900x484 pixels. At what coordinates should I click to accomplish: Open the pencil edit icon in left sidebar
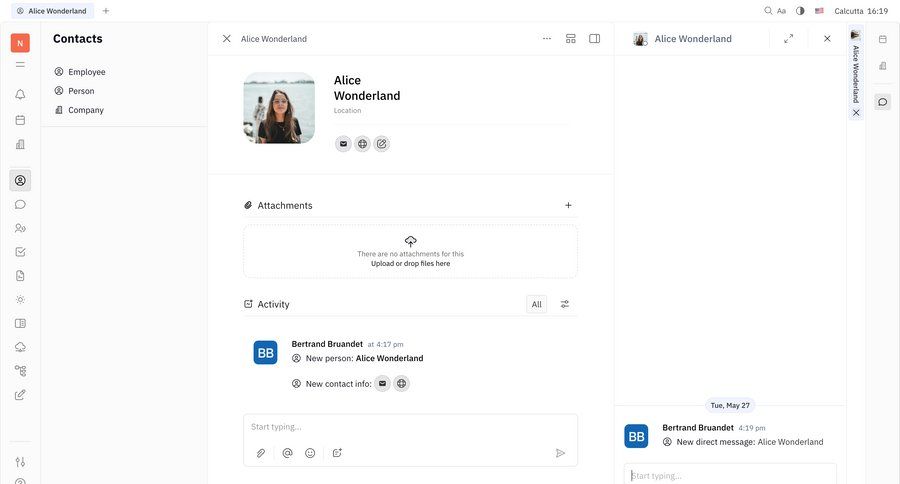pyautogui.click(x=20, y=394)
